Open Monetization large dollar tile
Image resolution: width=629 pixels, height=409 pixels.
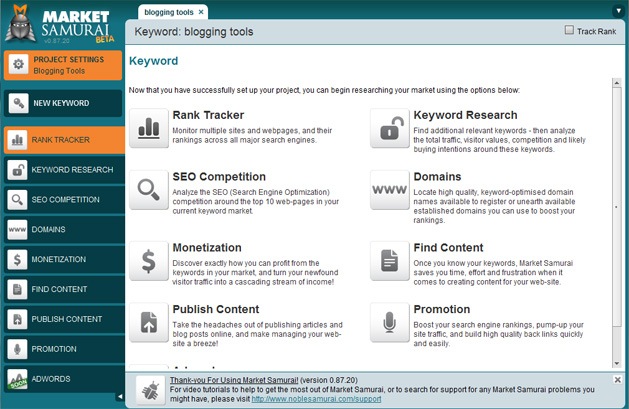pyautogui.click(x=149, y=261)
